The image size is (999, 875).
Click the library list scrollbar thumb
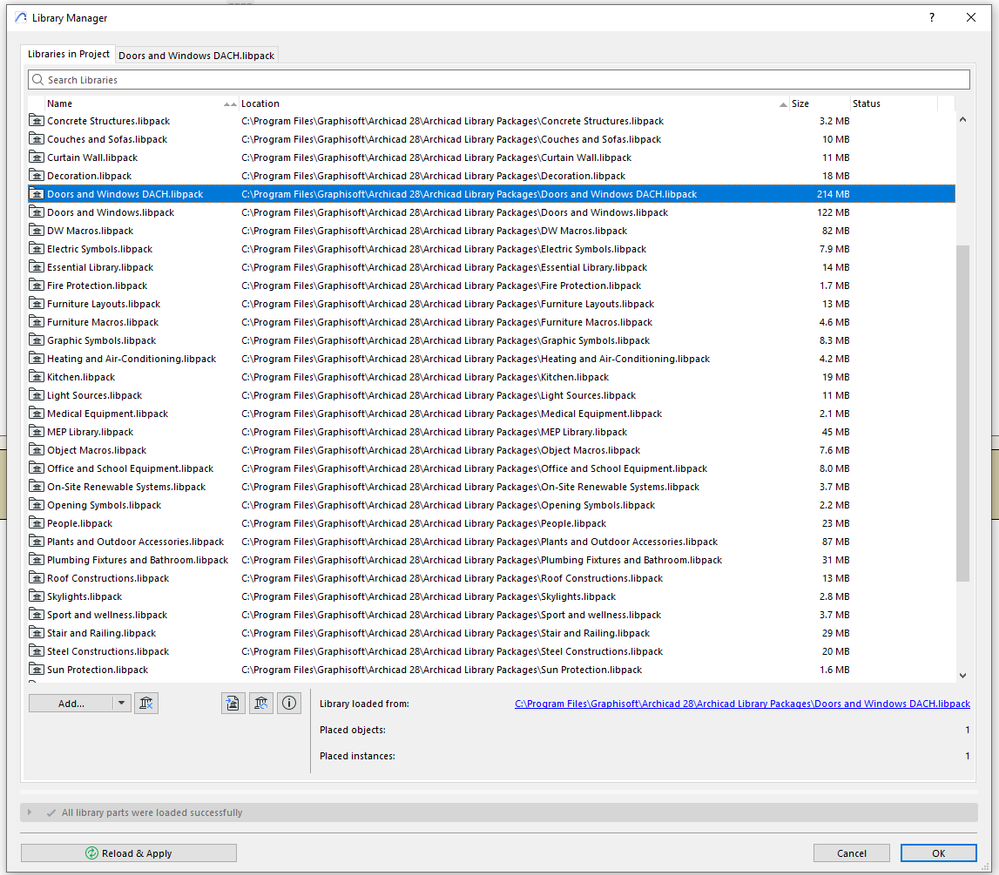pos(963,413)
